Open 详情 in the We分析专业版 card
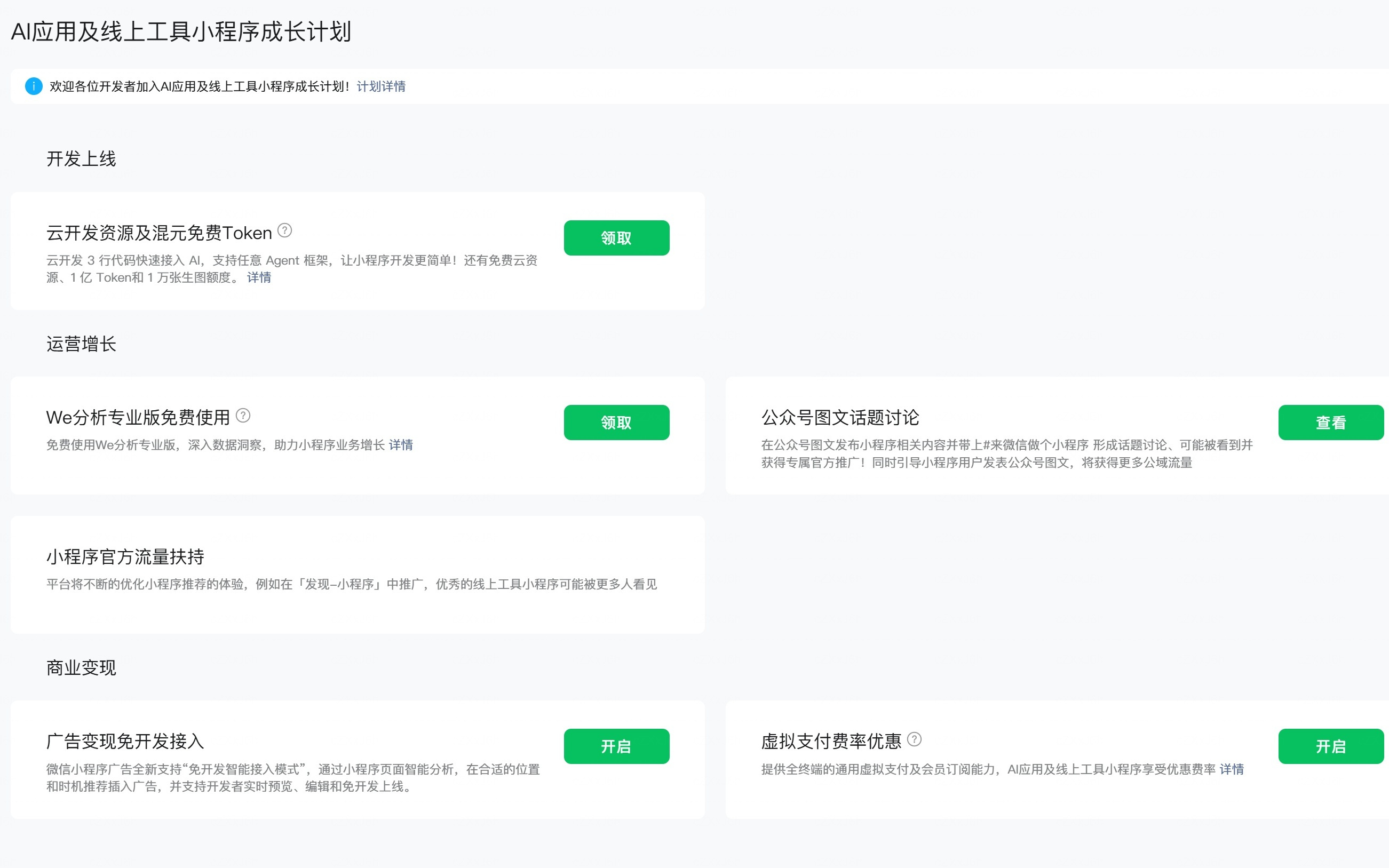 tap(400, 444)
